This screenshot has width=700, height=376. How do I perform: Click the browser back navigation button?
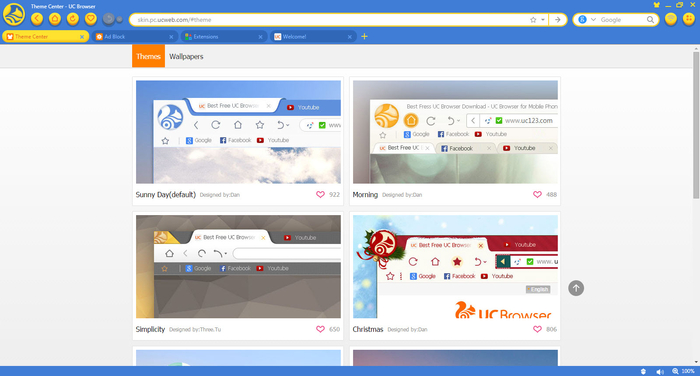point(37,19)
